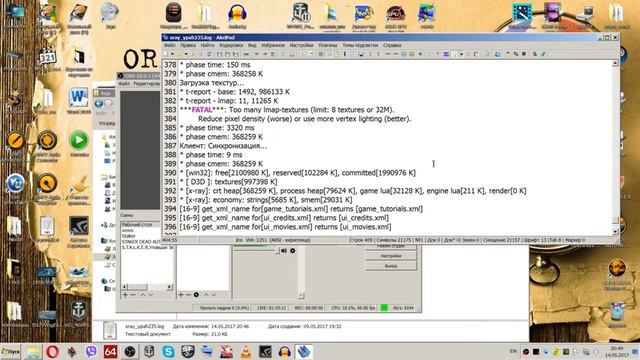This screenshot has height=360, width=640.
Task: Move scene down in OBS scenes list
Action: pos(151,295)
